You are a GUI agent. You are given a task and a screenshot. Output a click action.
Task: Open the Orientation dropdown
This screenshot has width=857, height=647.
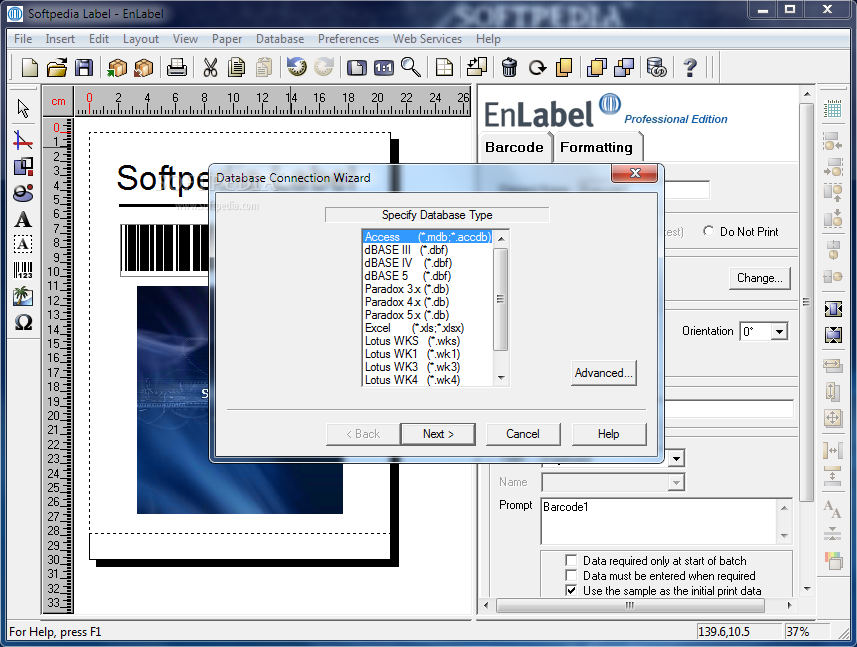[779, 331]
